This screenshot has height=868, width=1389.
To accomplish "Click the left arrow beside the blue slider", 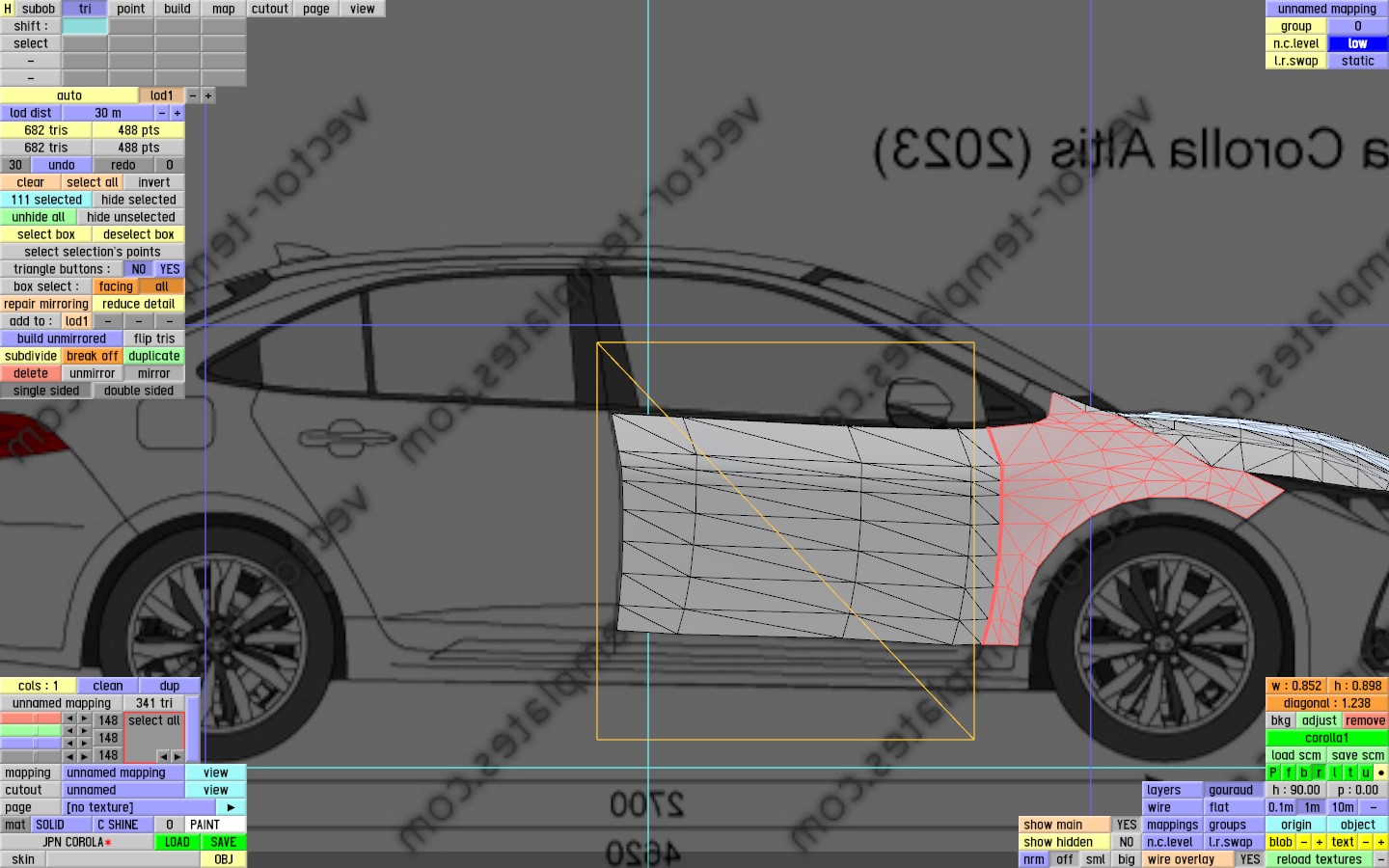I will tap(69, 744).
